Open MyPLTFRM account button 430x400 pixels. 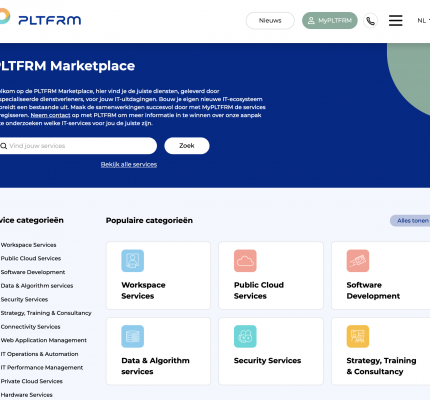pos(330,21)
